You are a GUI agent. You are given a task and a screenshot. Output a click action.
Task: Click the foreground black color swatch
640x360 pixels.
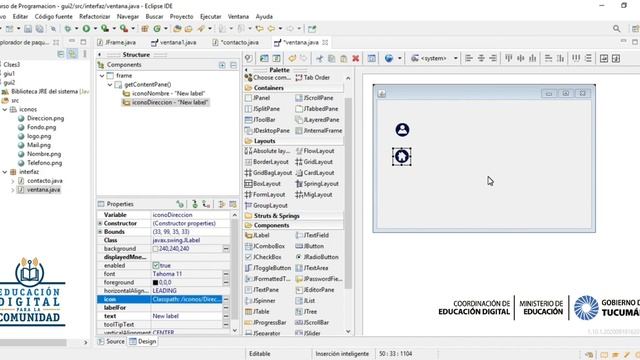(155, 282)
